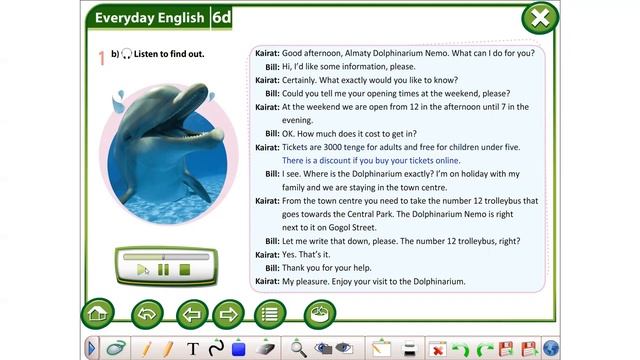
Task: Click the red X delete annotations icon
Action: tap(437, 349)
